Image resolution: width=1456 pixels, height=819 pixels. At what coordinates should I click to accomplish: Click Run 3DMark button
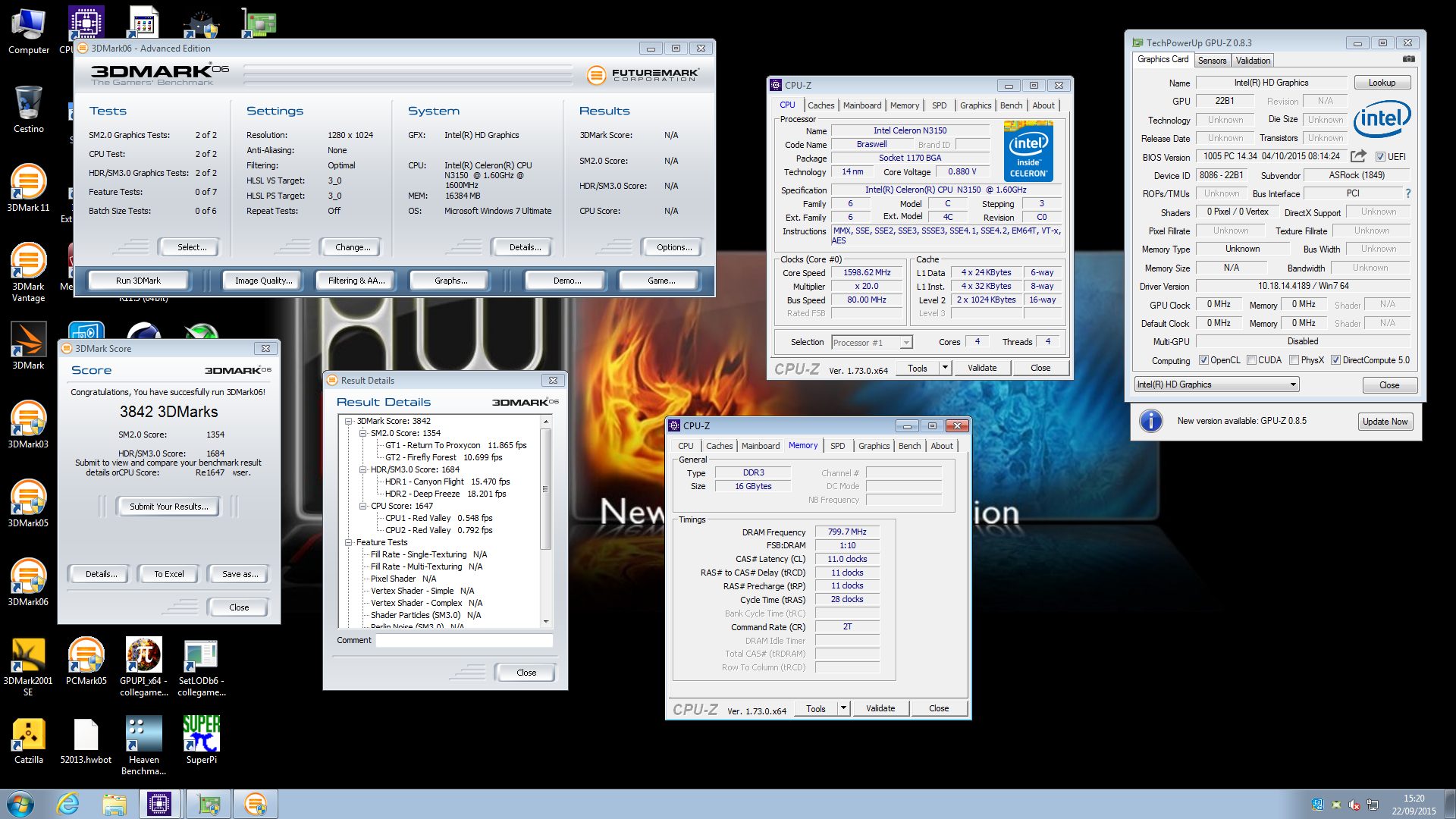point(138,281)
